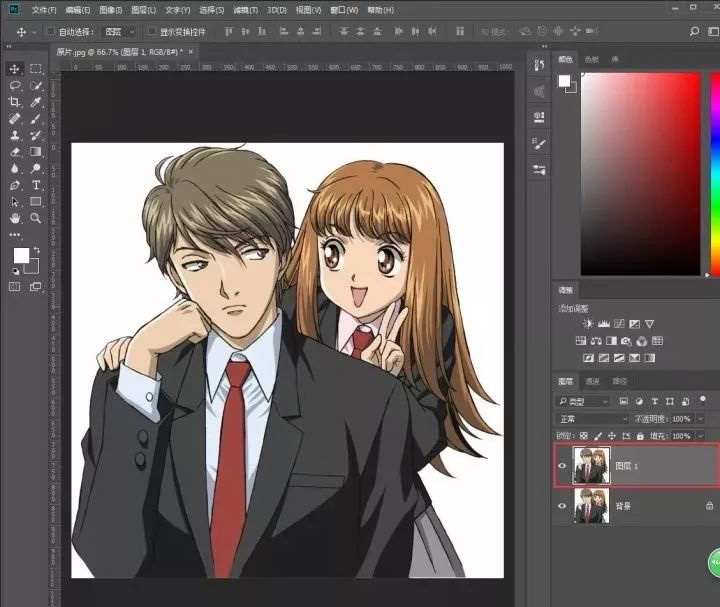Image resolution: width=720 pixels, height=607 pixels.
Task: Open the 图像(I) menu
Action: pos(111,9)
